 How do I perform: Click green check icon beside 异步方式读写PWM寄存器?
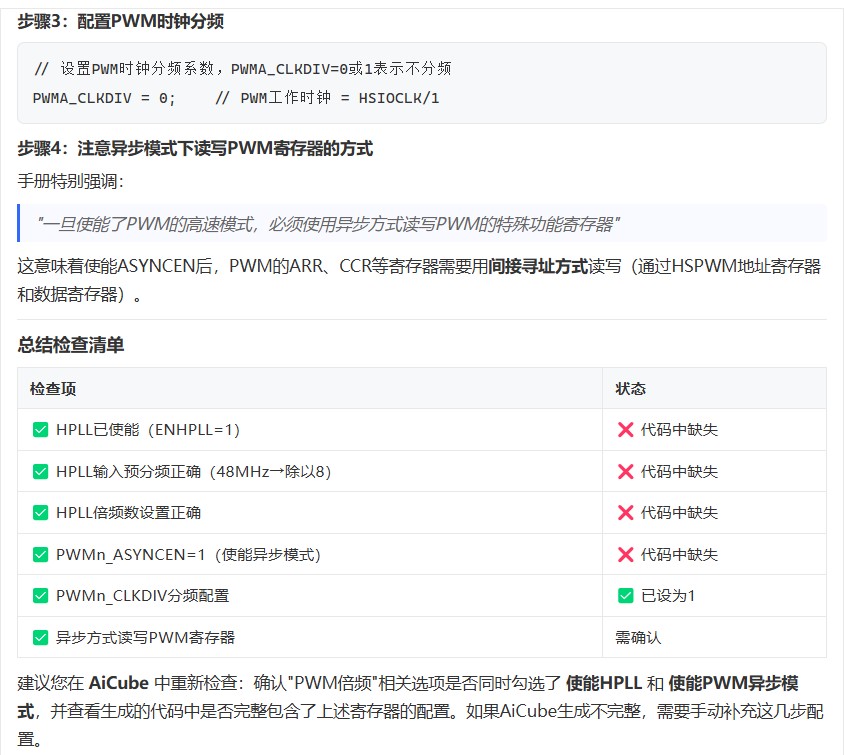tap(40, 638)
